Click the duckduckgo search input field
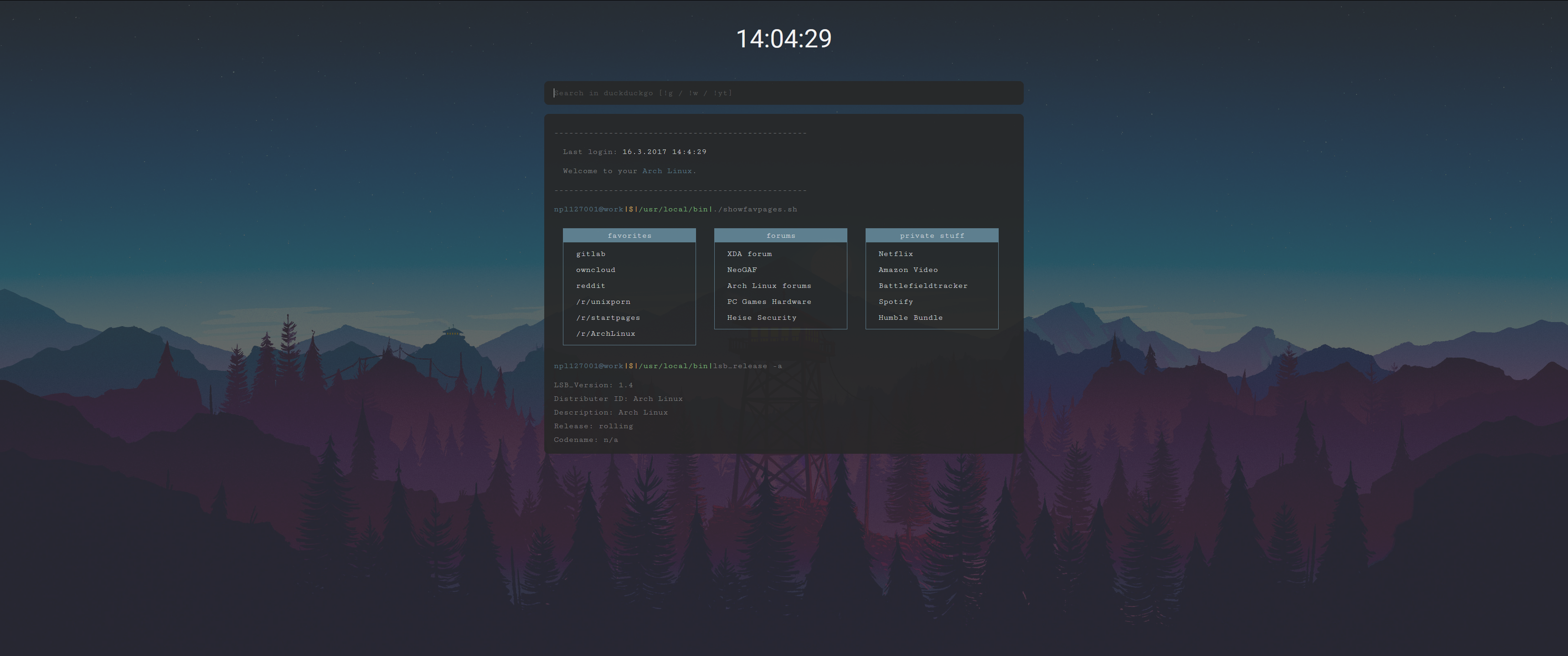 784,93
